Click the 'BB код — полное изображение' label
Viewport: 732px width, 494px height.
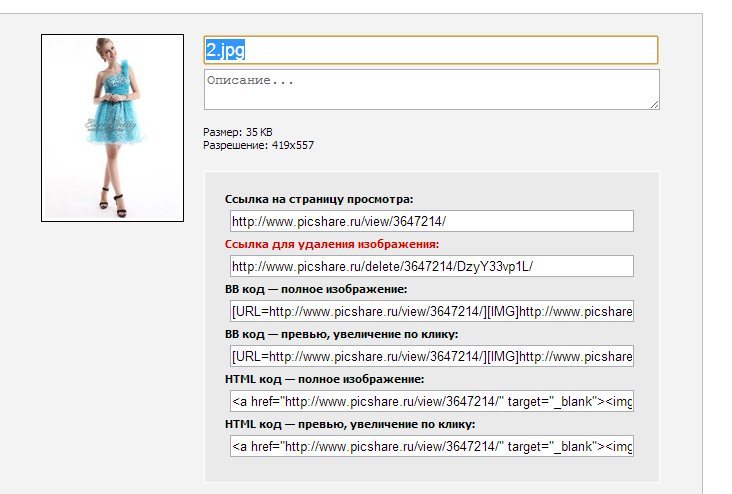point(316,289)
